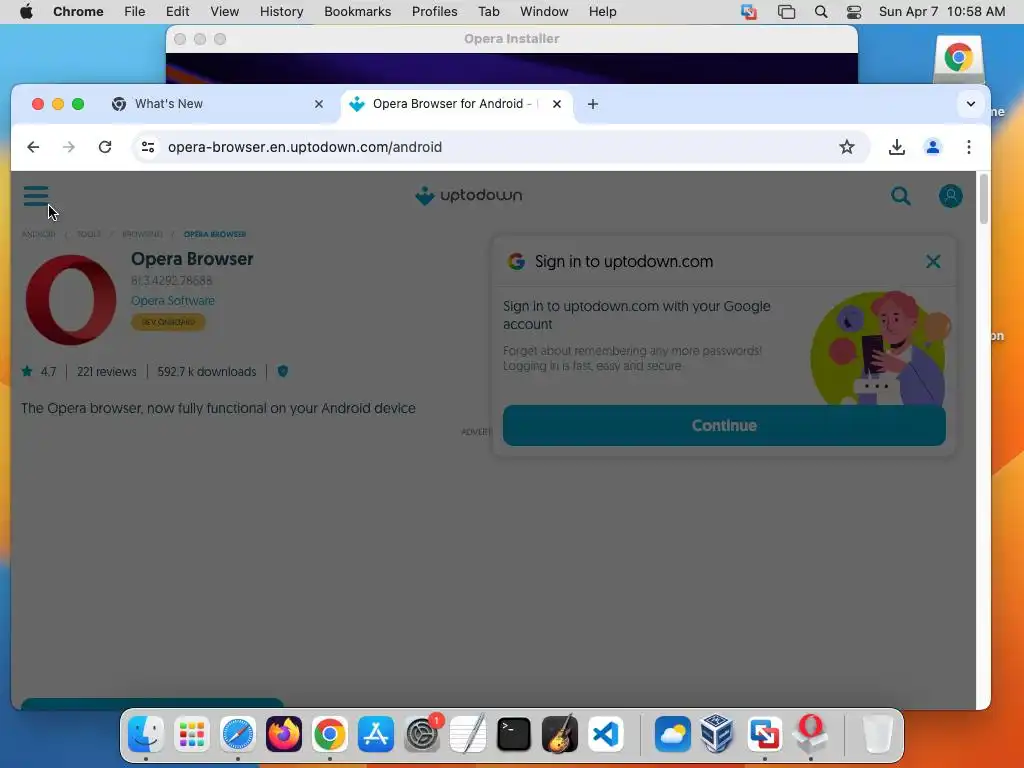Viewport: 1024px width, 768px height.
Task: Launch Firefox from the dock
Action: click(283, 734)
